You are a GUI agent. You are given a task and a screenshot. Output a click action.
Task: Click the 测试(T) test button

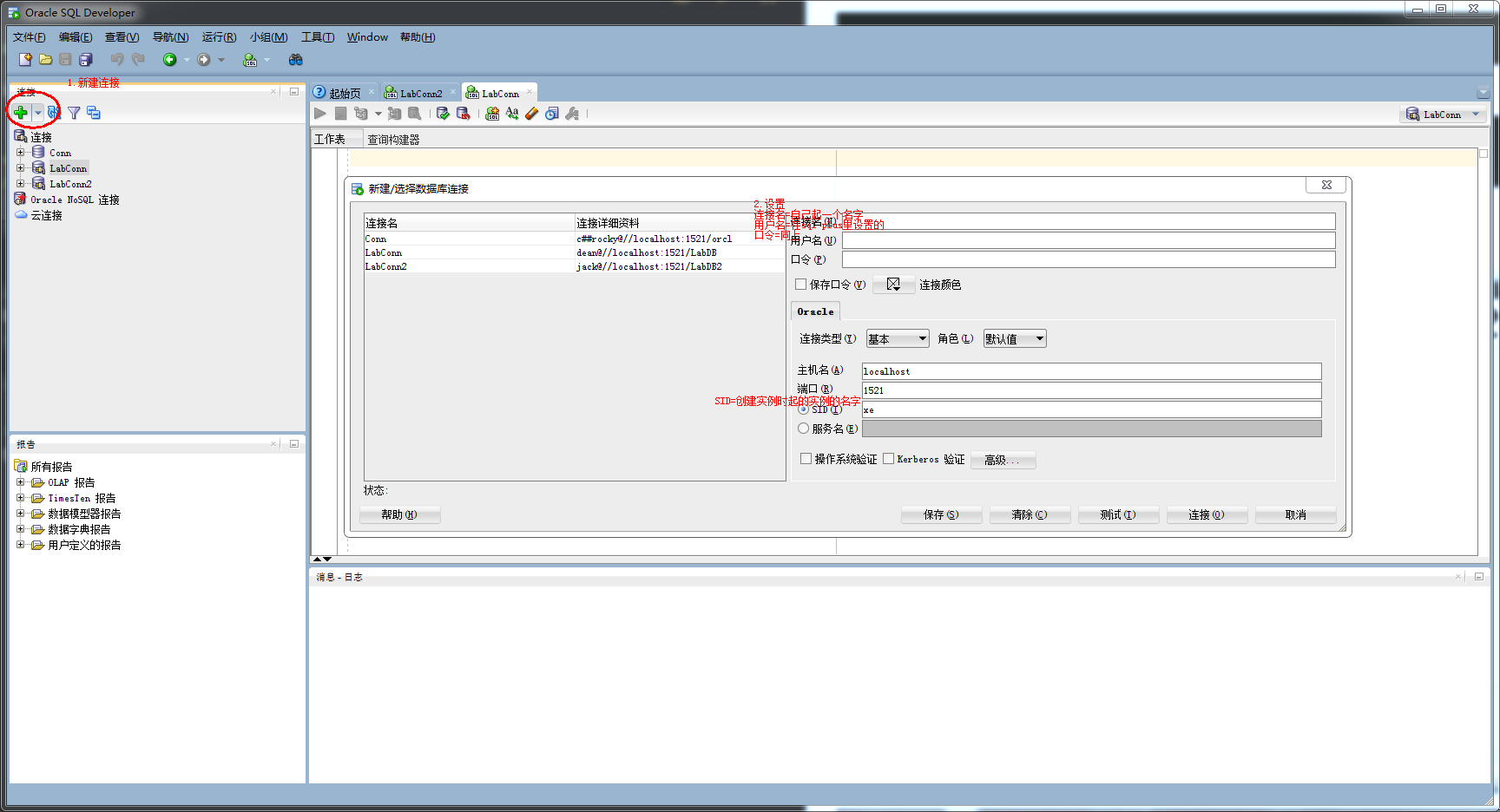click(x=1118, y=514)
